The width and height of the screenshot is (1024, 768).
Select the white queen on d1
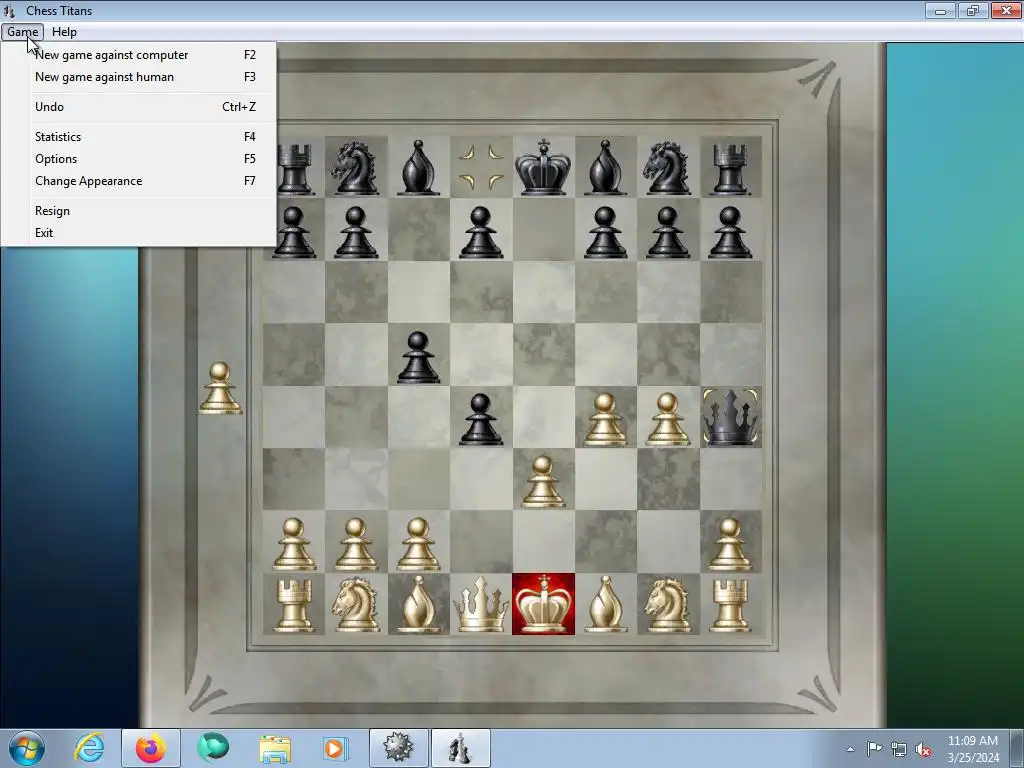(x=481, y=604)
